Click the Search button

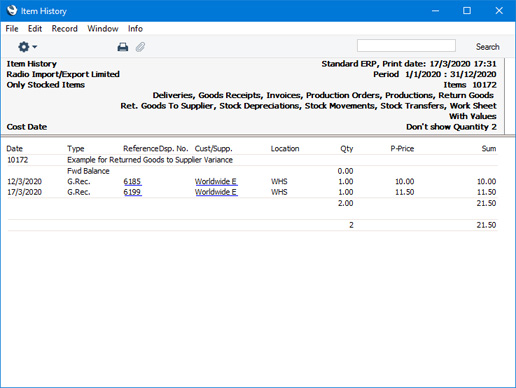pyautogui.click(x=487, y=47)
